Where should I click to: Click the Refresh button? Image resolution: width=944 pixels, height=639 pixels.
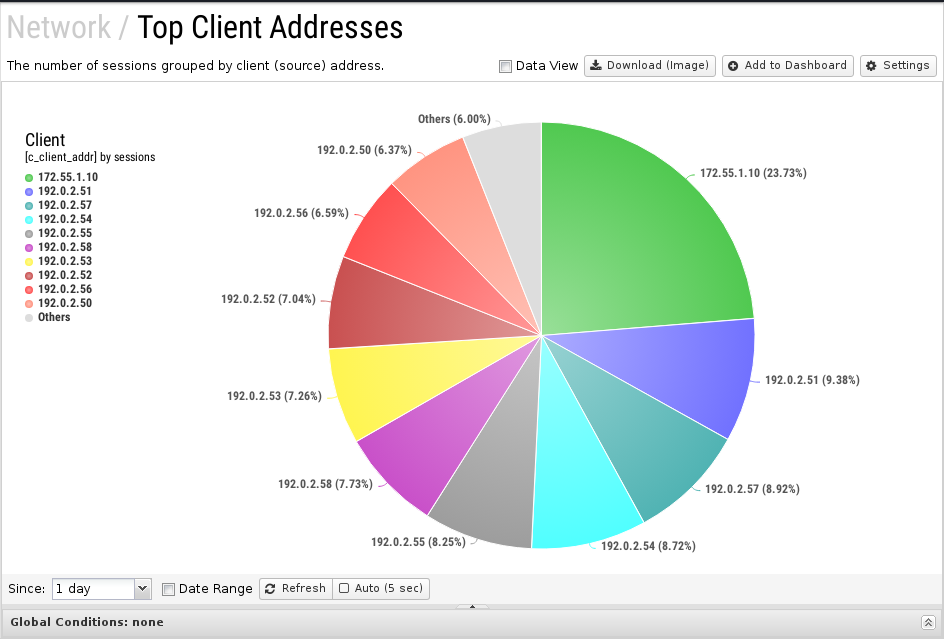point(295,589)
